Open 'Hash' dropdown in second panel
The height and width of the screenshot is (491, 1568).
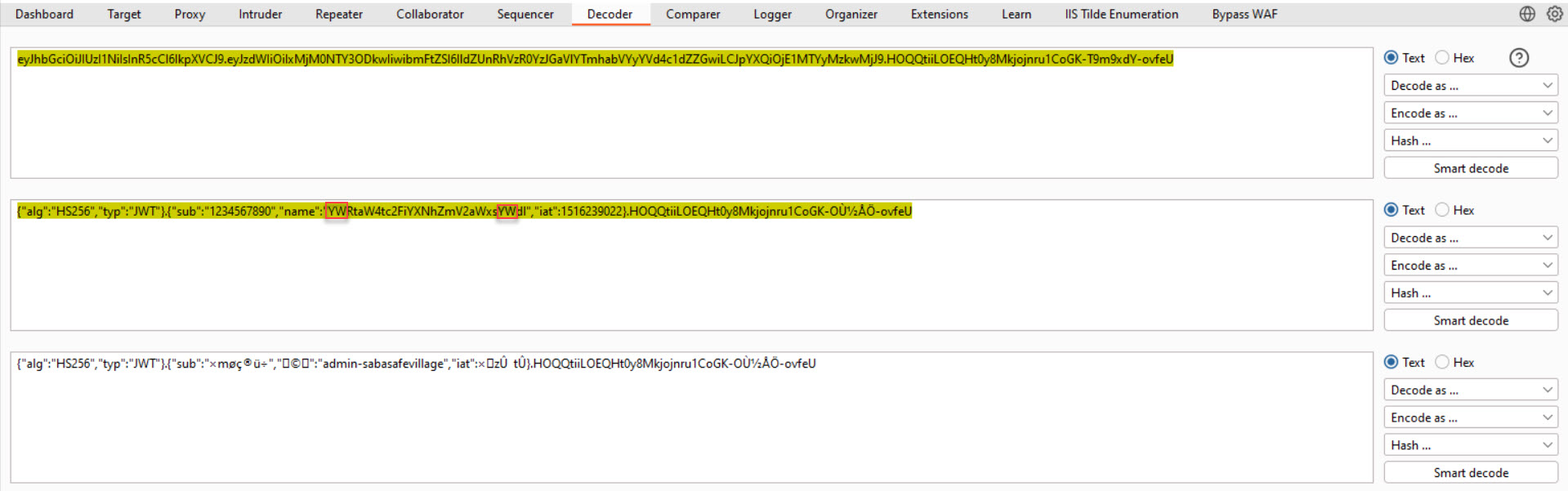click(x=1471, y=293)
